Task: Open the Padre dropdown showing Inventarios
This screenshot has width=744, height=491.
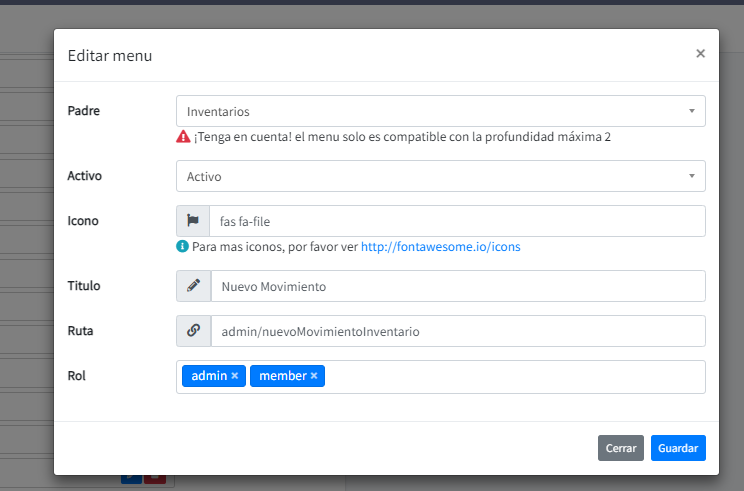Action: click(x=430, y=111)
